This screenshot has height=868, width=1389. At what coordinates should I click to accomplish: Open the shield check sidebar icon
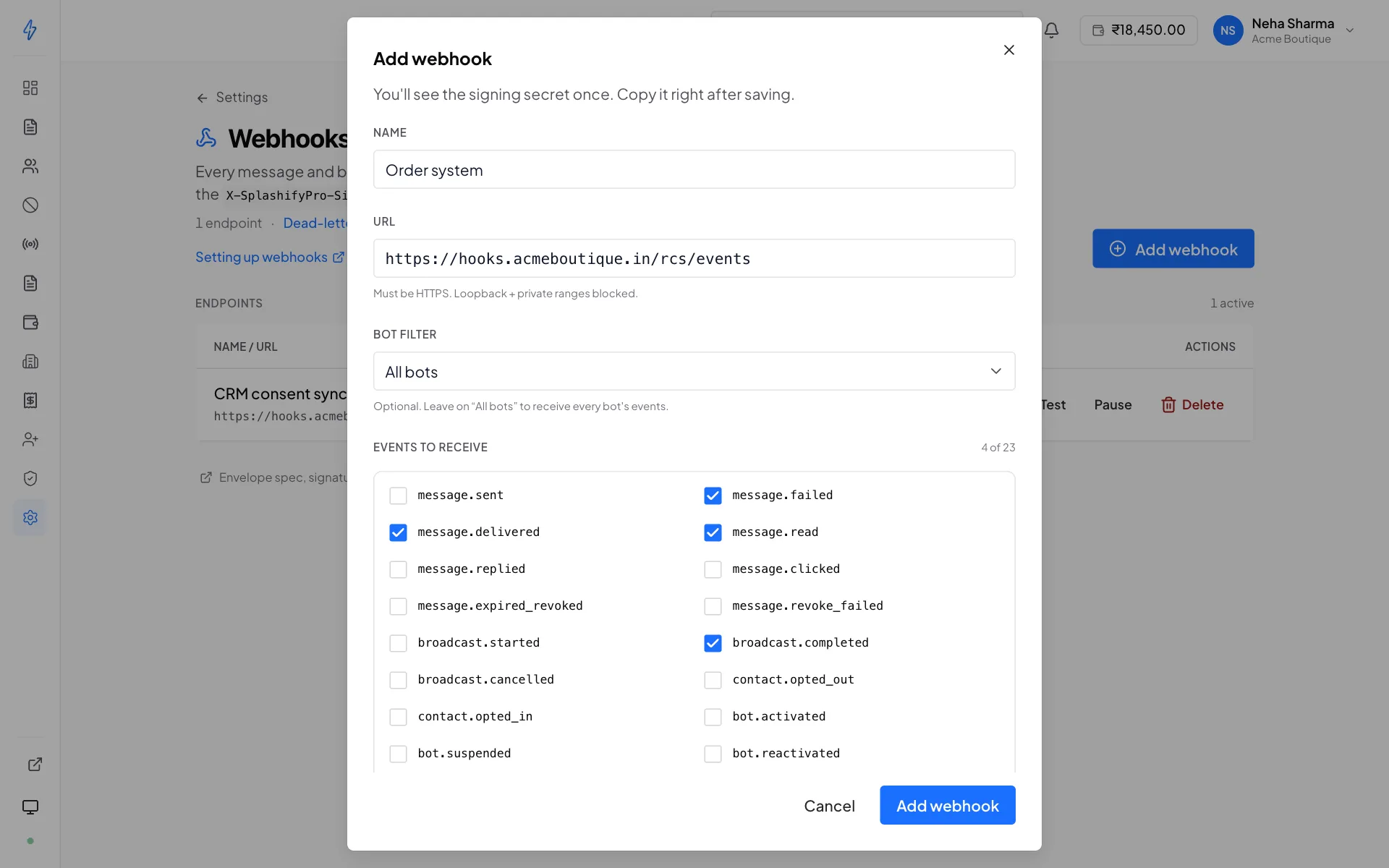(30, 479)
